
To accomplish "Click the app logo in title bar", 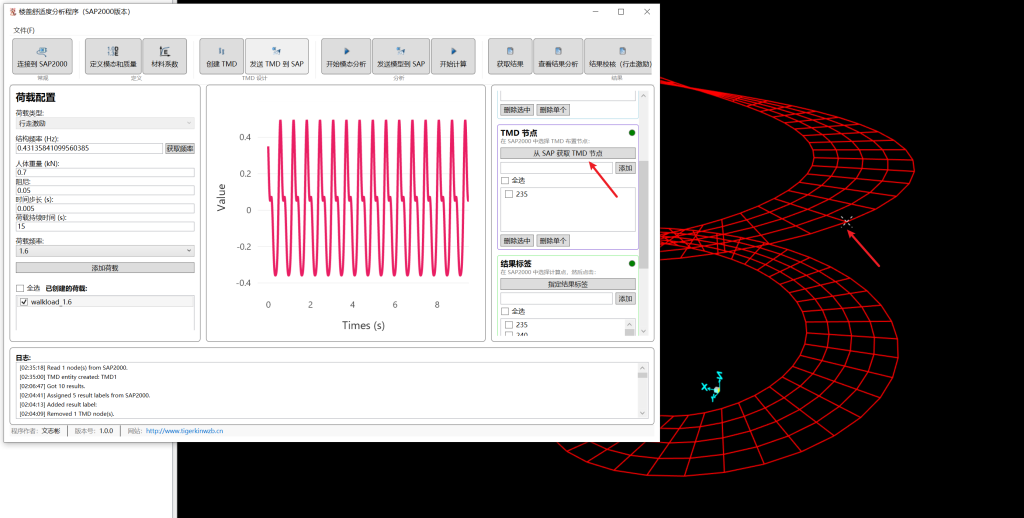I will click(12, 12).
